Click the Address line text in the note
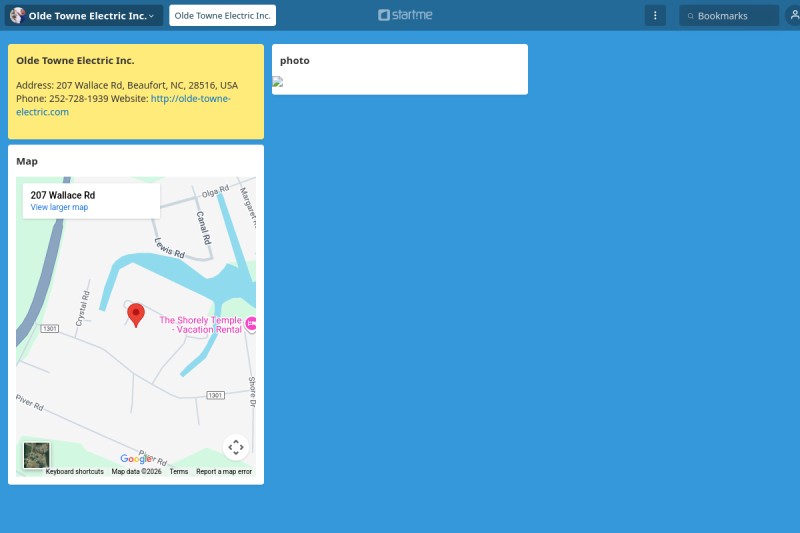Viewport: 800px width, 533px height. (127, 85)
